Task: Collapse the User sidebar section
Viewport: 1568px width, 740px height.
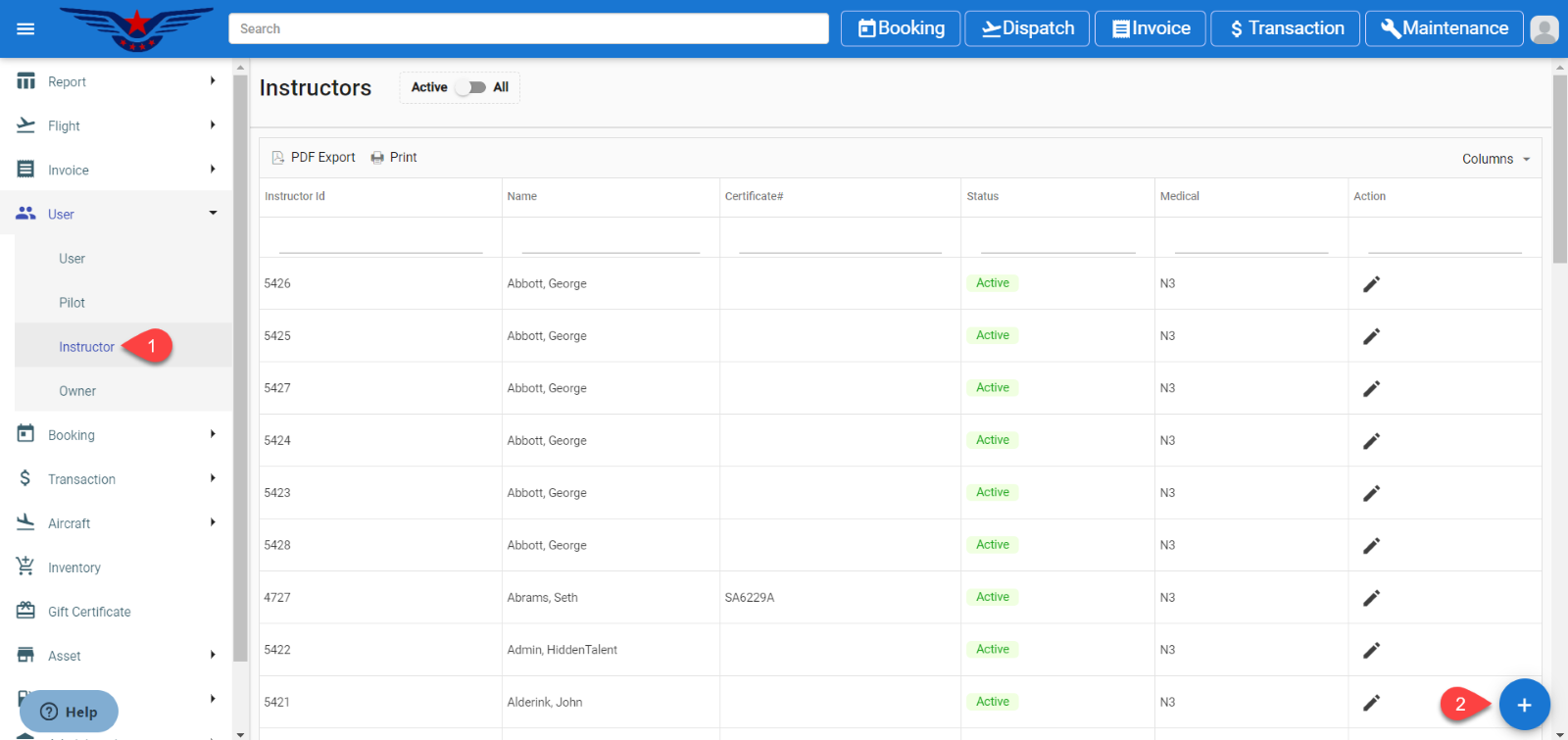Action: click(116, 214)
